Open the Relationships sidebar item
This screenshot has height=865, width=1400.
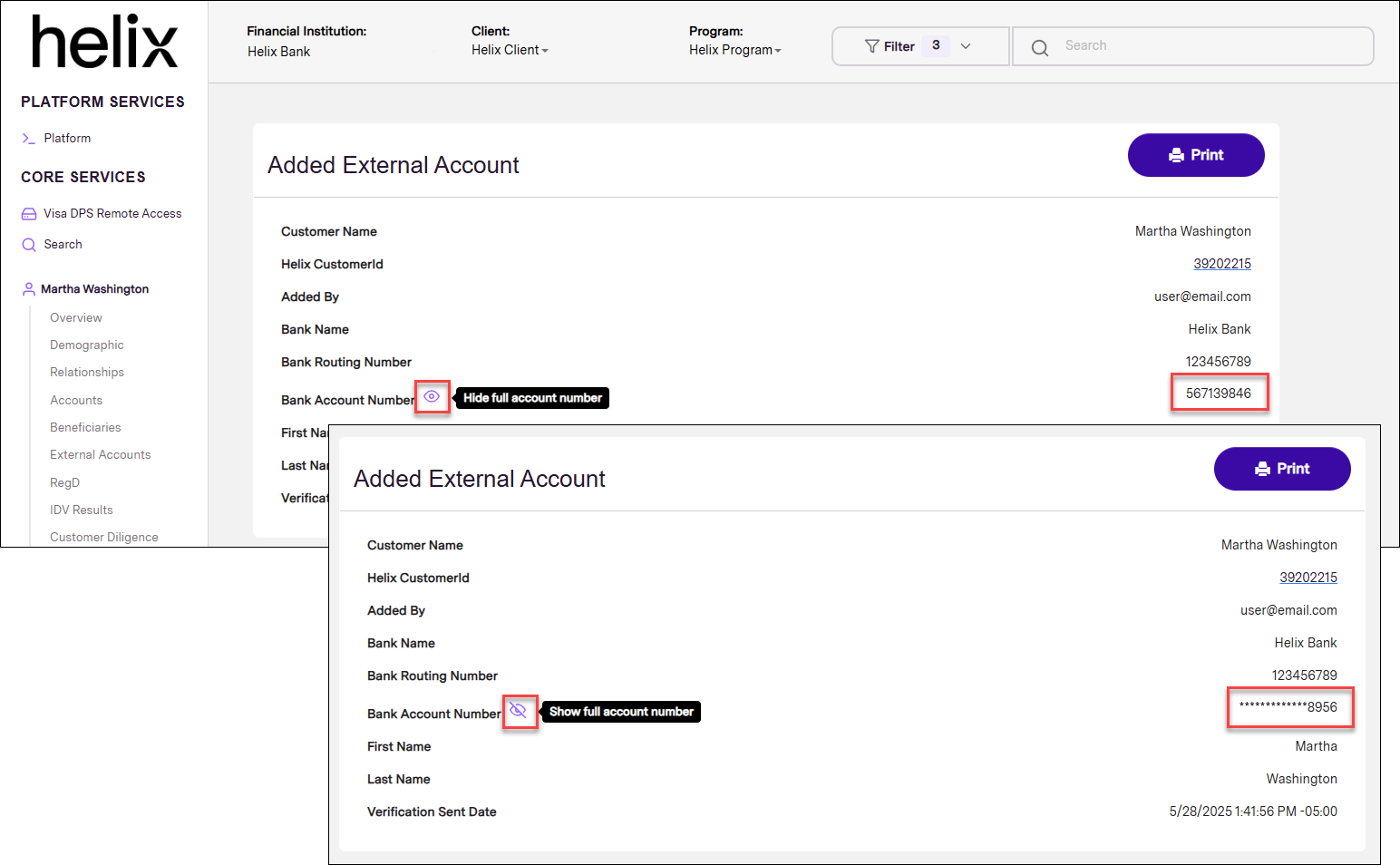(87, 373)
